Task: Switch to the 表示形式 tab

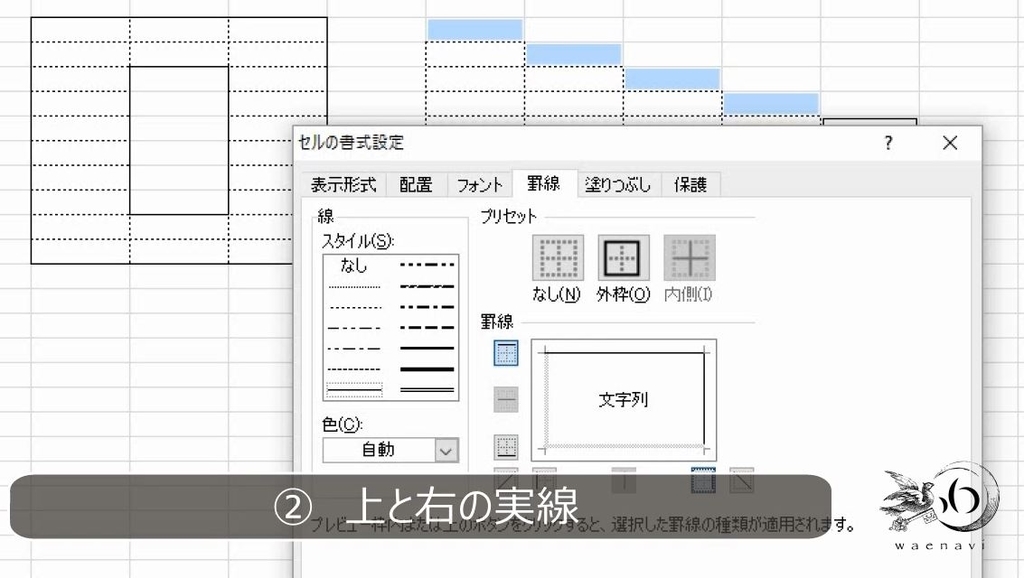Action: pos(345,184)
